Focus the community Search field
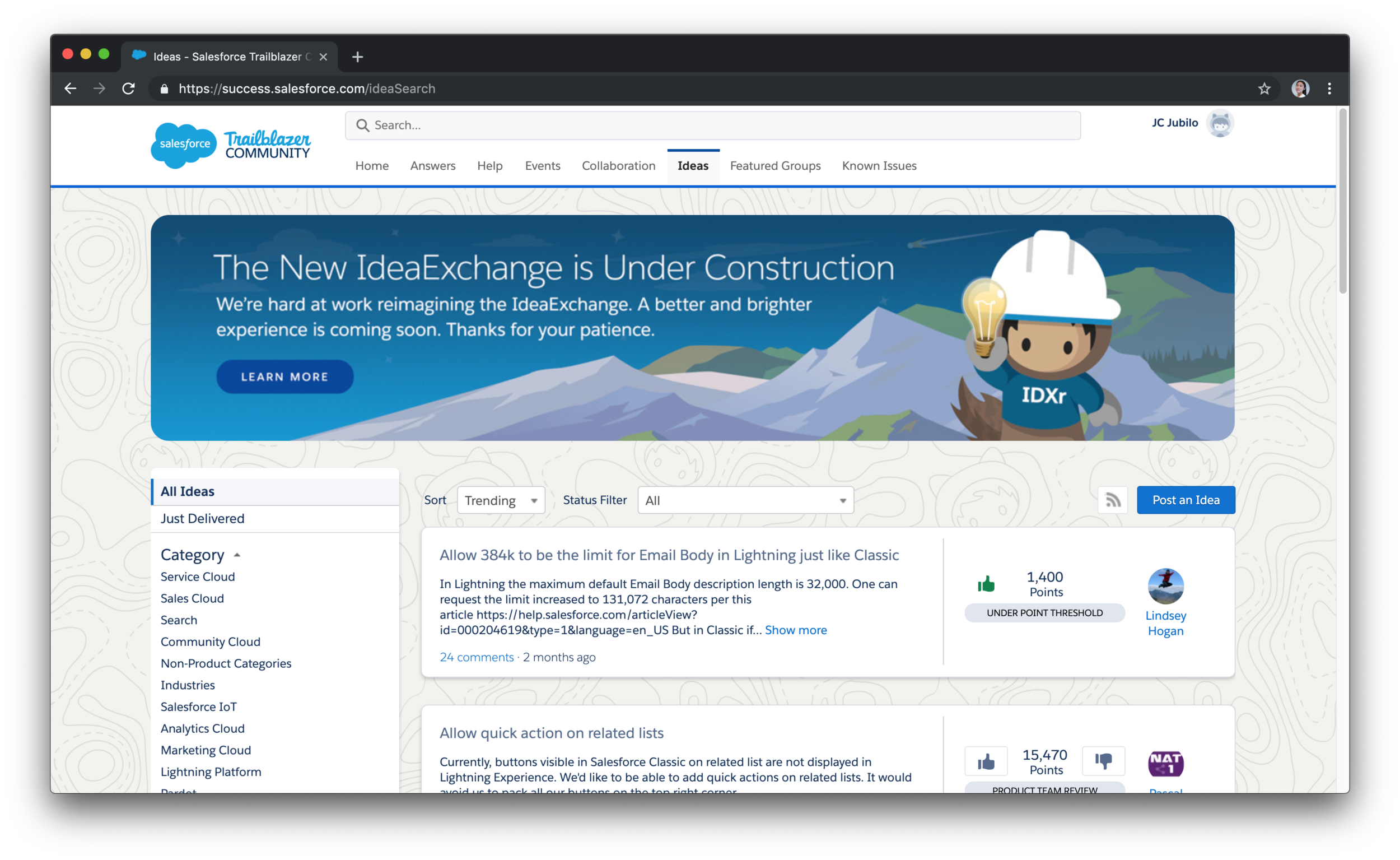The image size is (1400, 860). click(x=713, y=125)
